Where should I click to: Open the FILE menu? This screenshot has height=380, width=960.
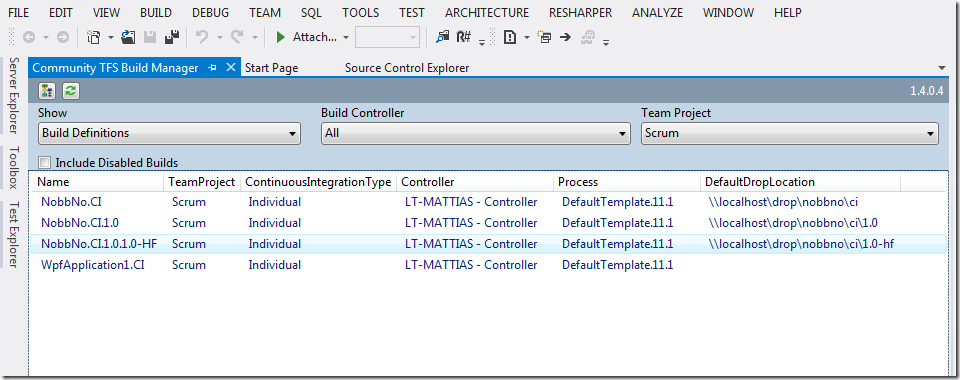[19, 12]
